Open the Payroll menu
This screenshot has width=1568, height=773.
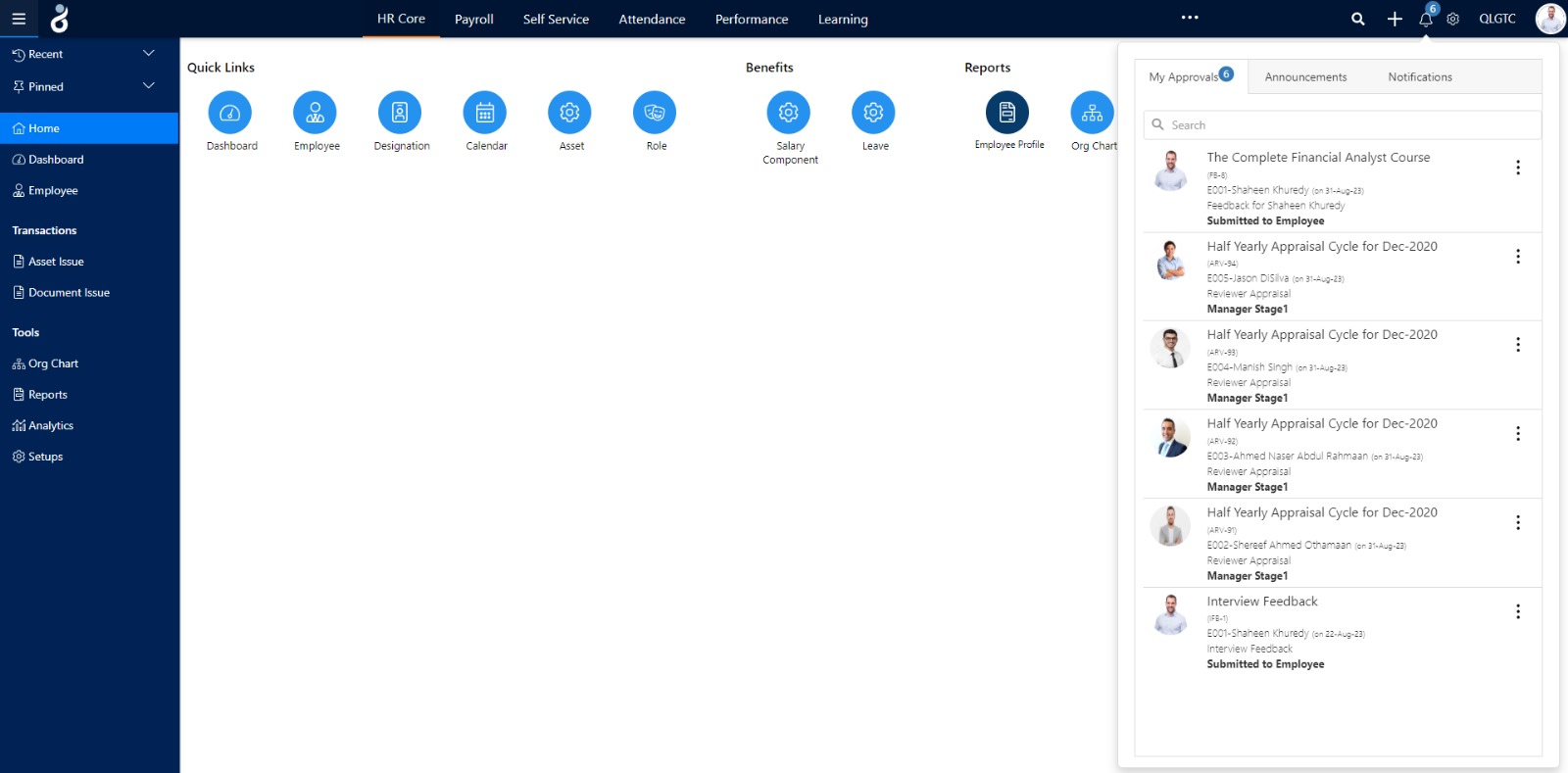474,19
